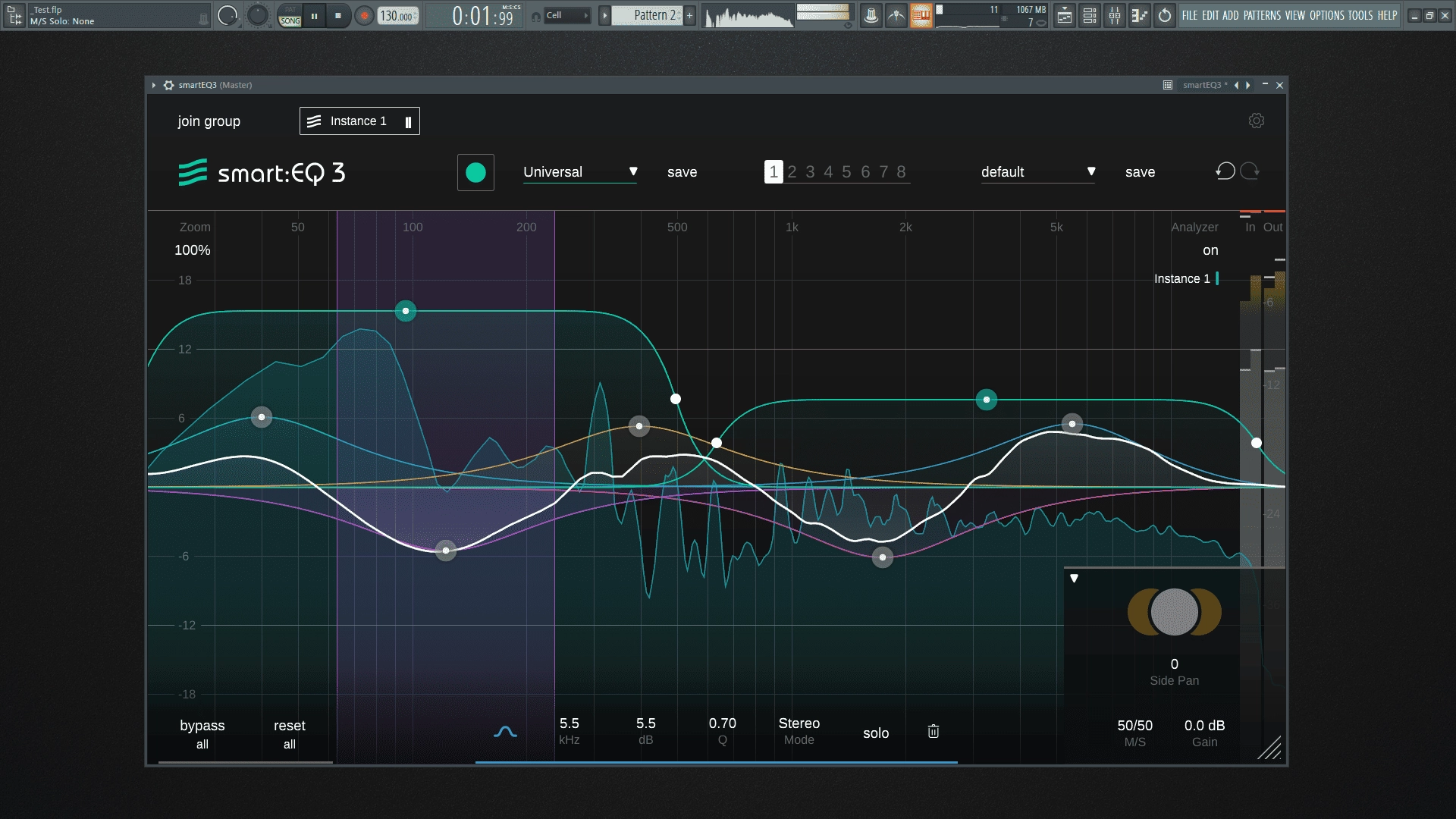Image resolution: width=1456 pixels, height=819 pixels.
Task: Click the circular arrow icon beside piano roll
Action: coord(1165,15)
